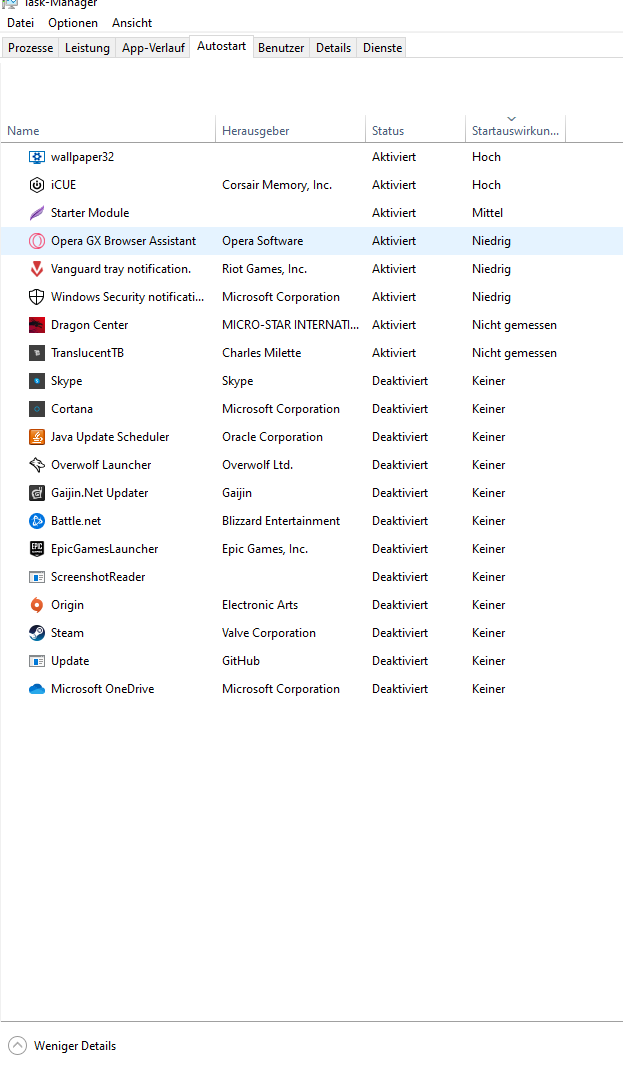The image size is (623, 1070).
Task: Click the Opera GX Browser Assistant icon
Action: click(x=37, y=241)
